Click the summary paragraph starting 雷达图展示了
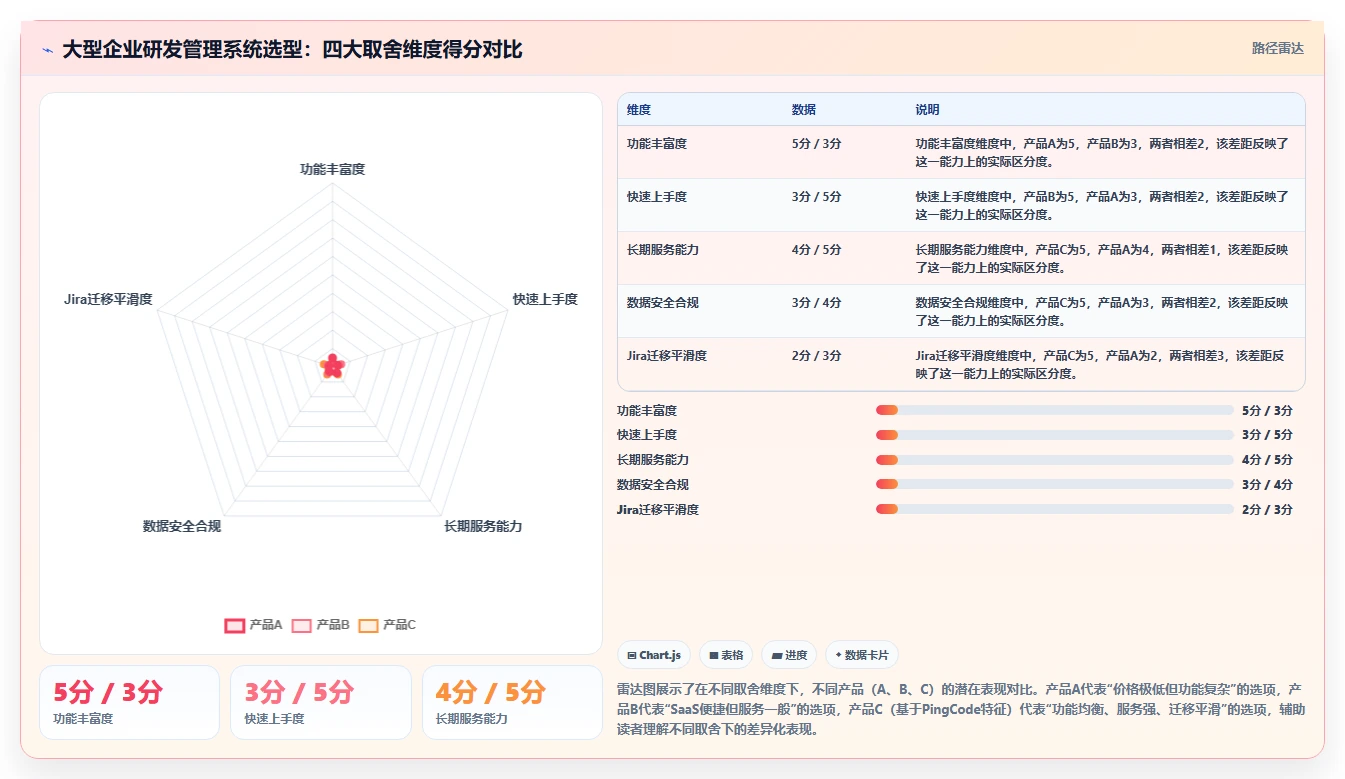1345x779 pixels. [x=961, y=709]
